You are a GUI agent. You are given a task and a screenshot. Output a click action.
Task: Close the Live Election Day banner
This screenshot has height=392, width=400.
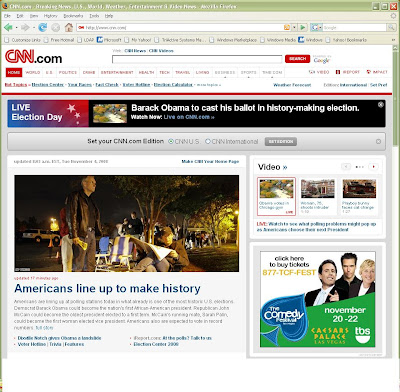380,105
